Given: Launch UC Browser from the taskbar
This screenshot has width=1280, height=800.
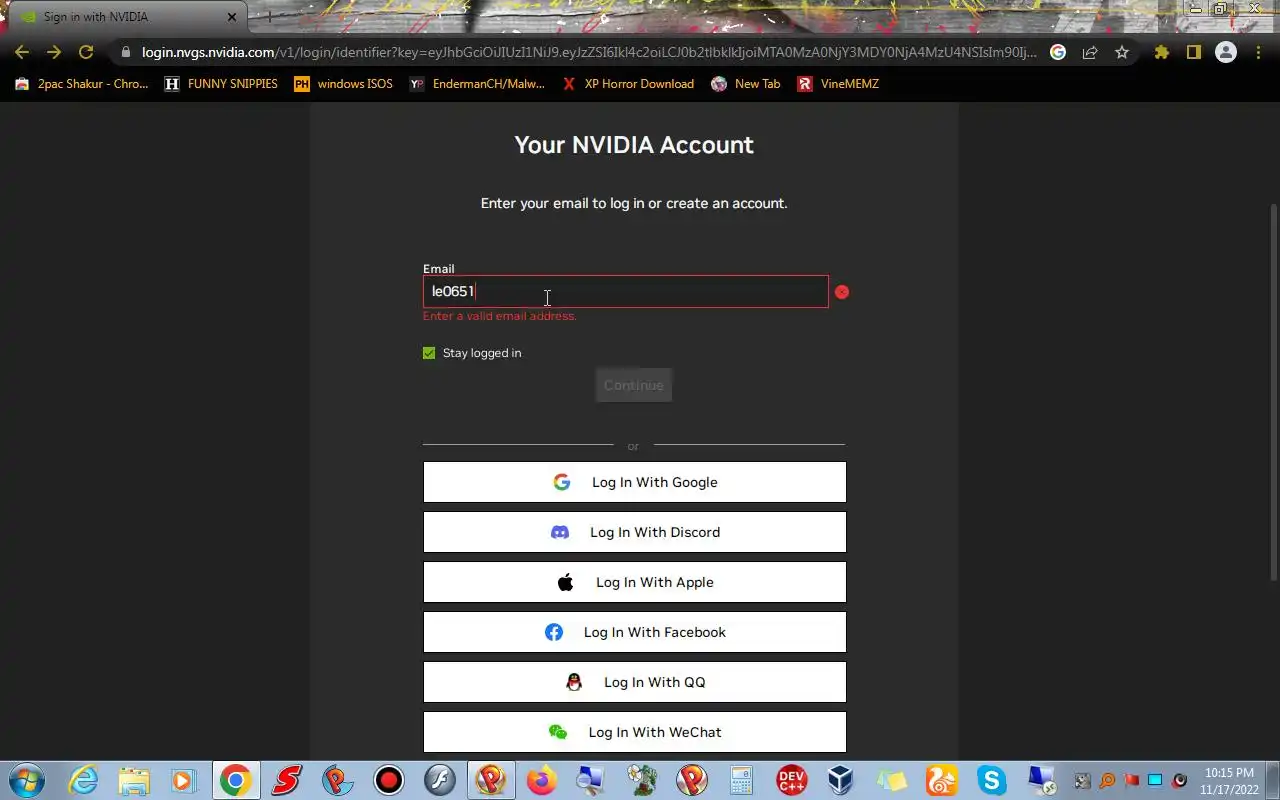Looking at the screenshot, I should (x=941, y=780).
